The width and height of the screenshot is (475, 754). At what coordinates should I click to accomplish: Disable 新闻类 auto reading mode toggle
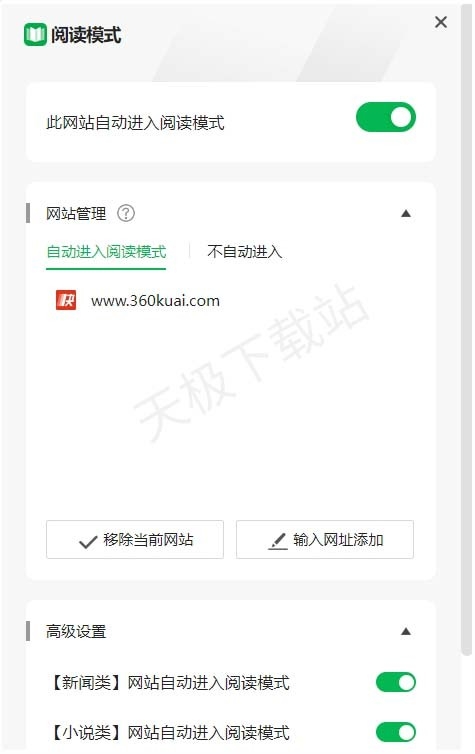click(x=396, y=682)
